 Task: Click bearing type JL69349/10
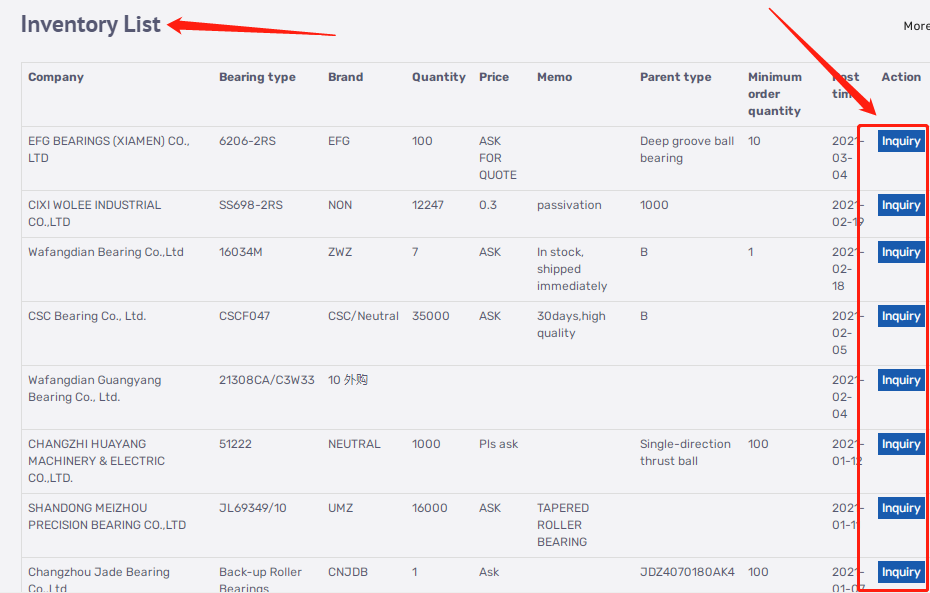coord(252,508)
